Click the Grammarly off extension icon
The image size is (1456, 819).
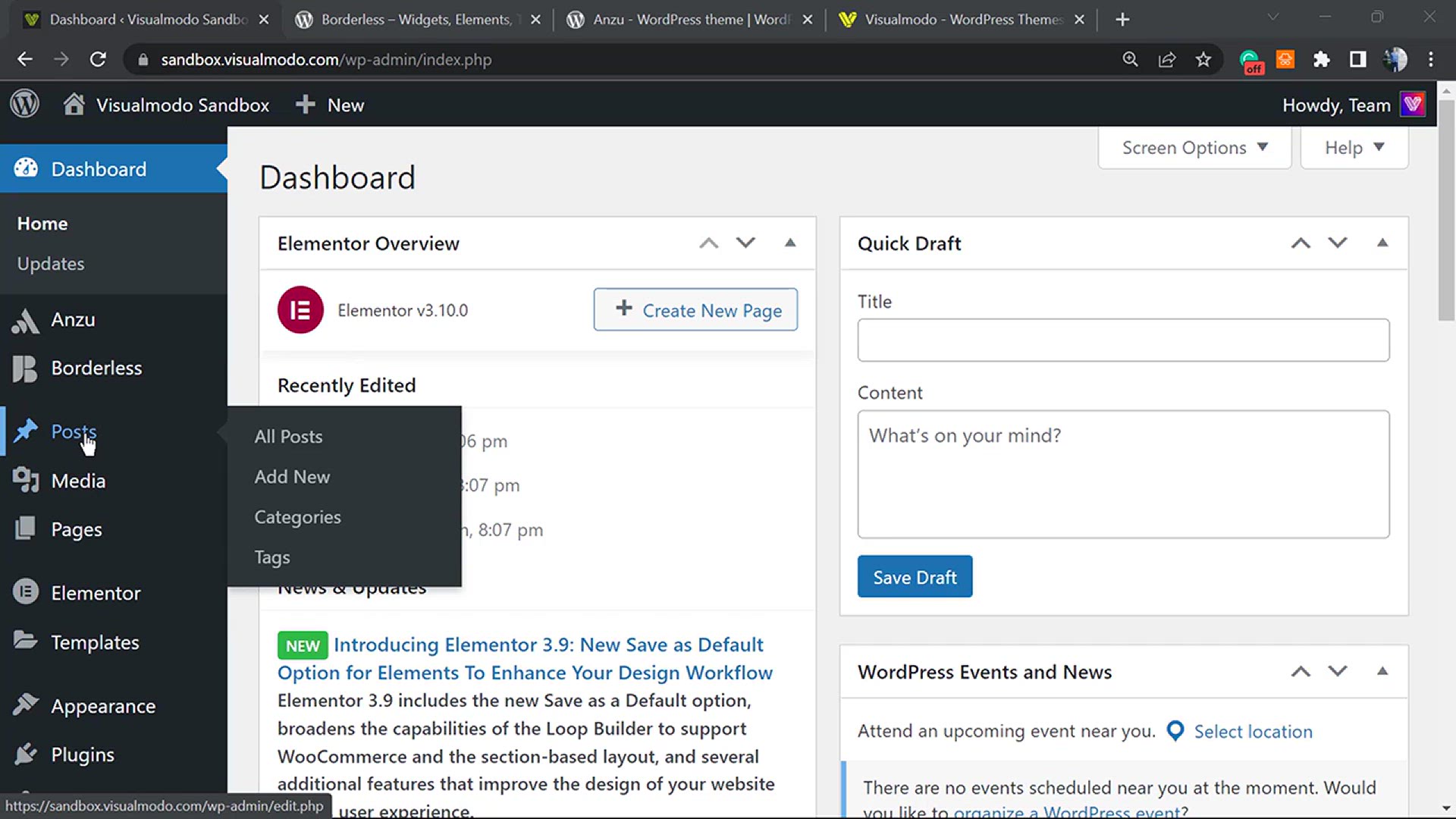pos(1250,61)
